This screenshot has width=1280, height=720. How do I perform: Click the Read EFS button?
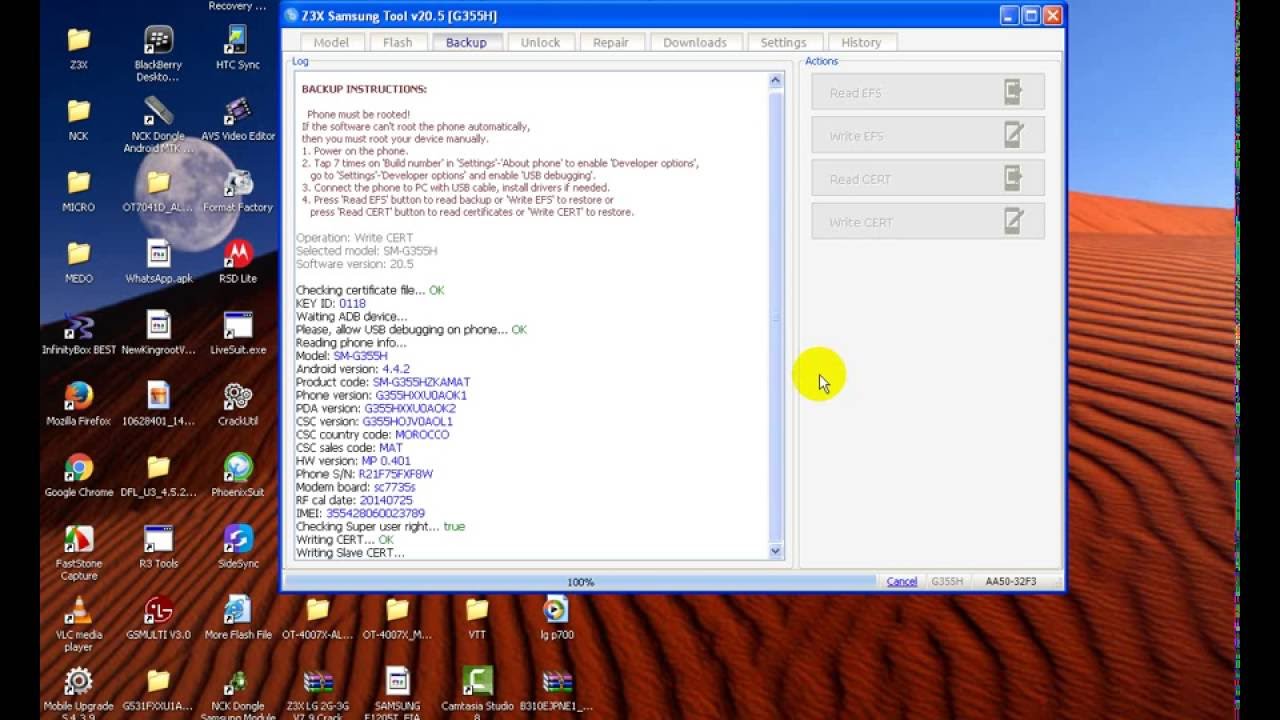pyautogui.click(x=928, y=93)
